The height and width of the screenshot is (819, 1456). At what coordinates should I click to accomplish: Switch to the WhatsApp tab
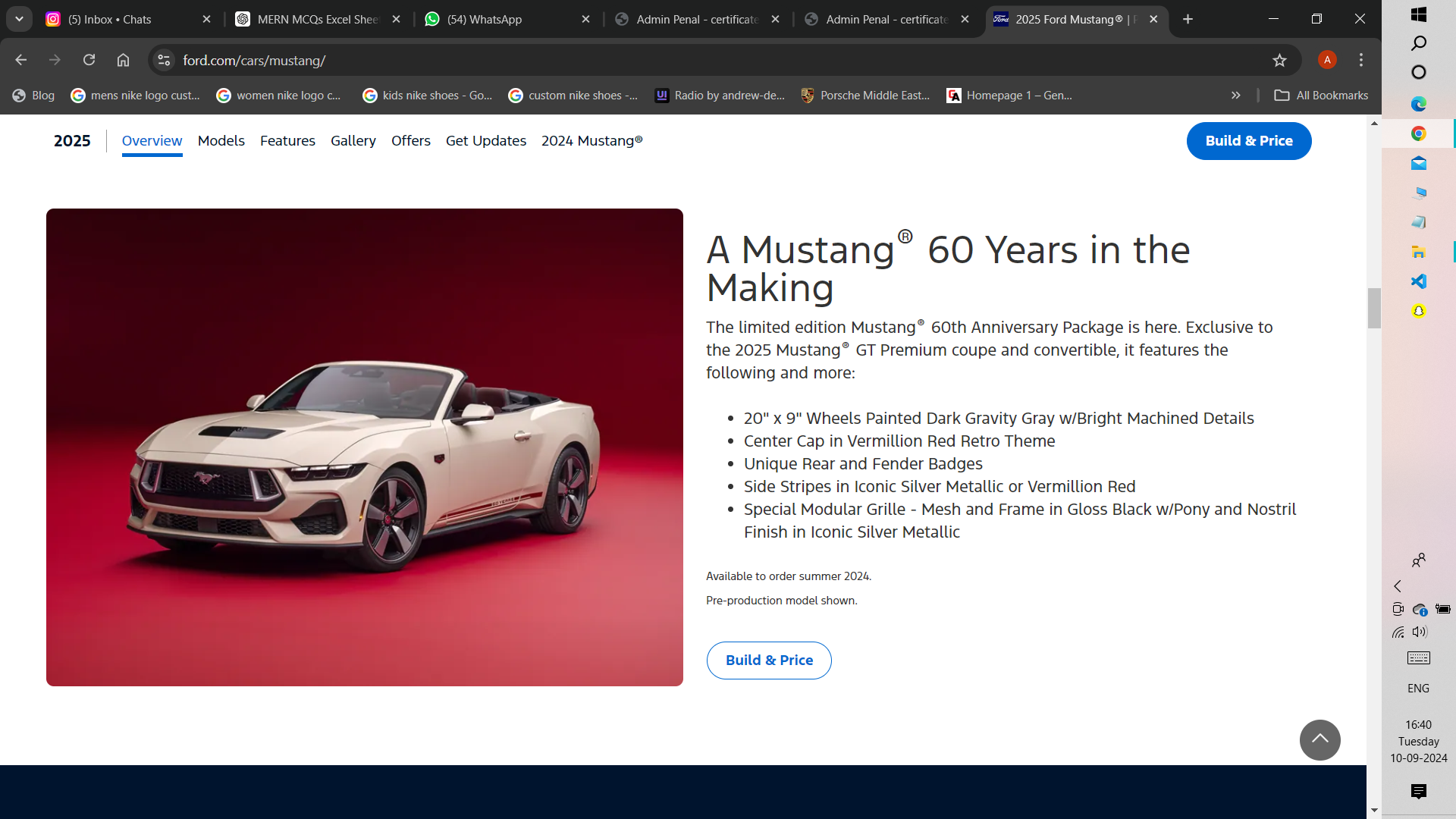(508, 19)
